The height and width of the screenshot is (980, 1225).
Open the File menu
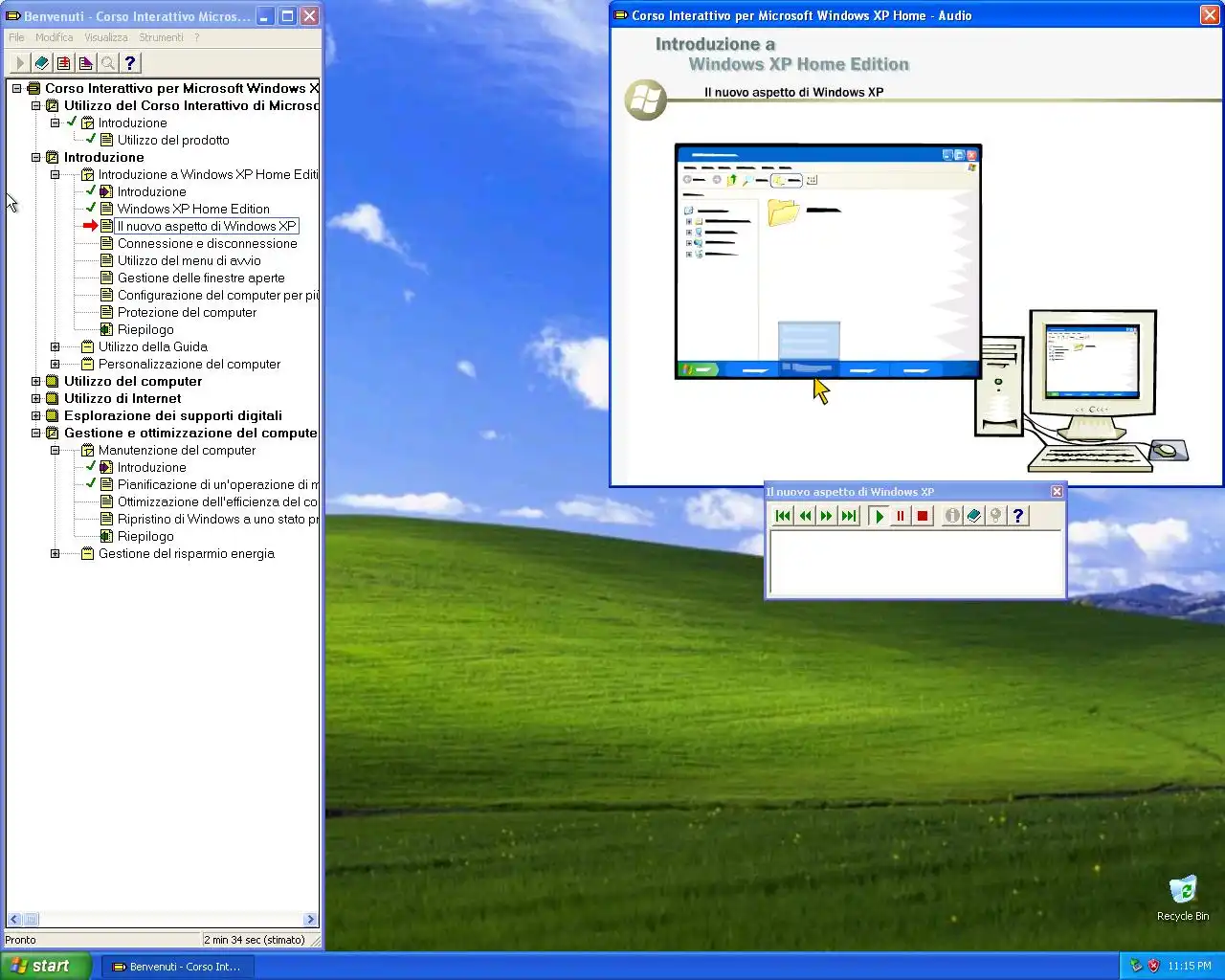click(16, 37)
